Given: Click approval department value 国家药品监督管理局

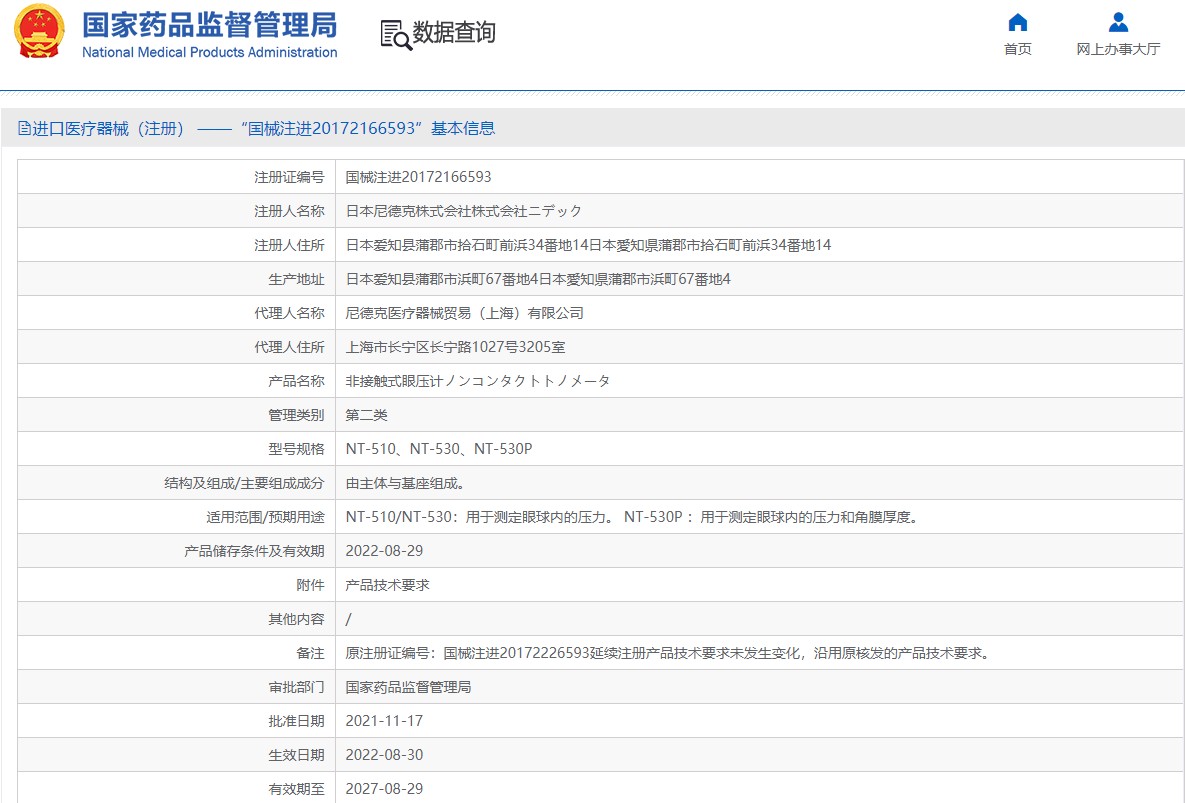Looking at the screenshot, I should (x=408, y=687).
